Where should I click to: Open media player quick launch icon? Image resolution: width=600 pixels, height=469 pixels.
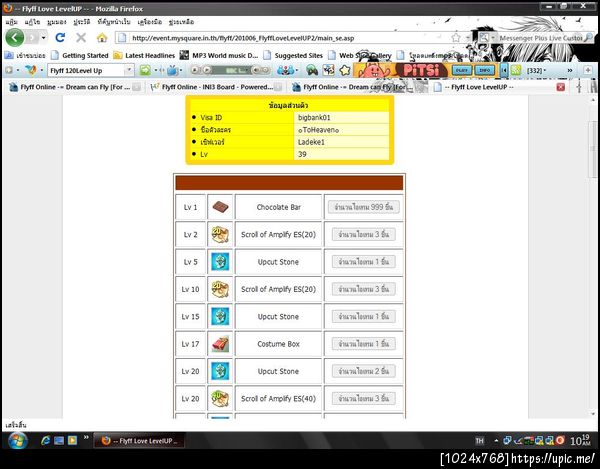coord(72,441)
